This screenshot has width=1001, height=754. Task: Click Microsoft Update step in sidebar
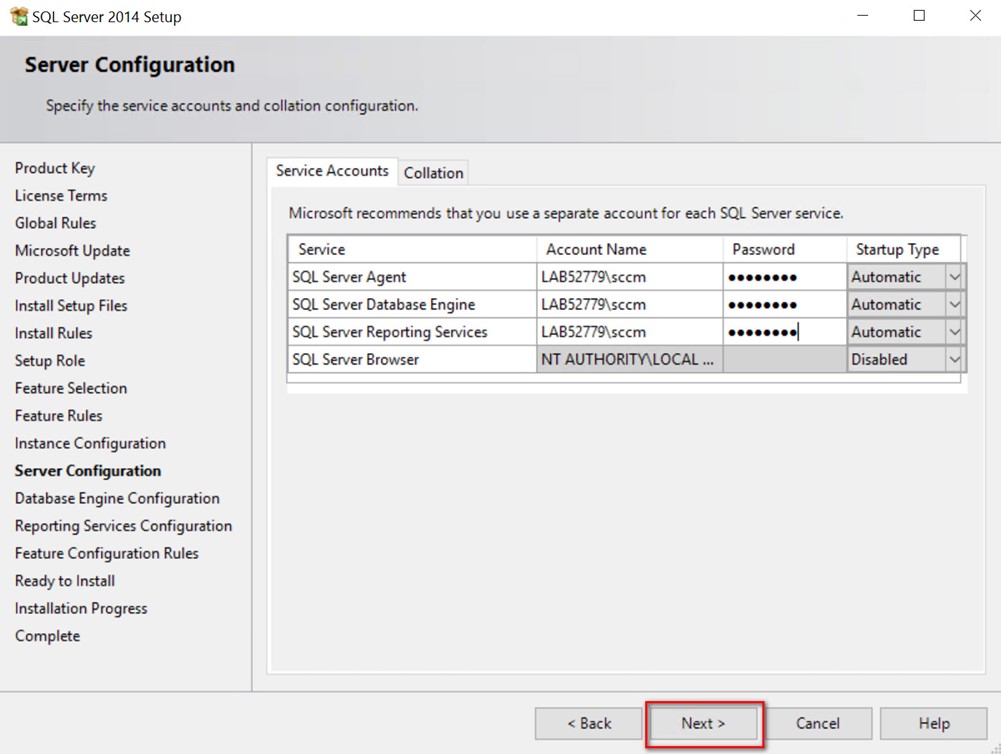coord(72,250)
